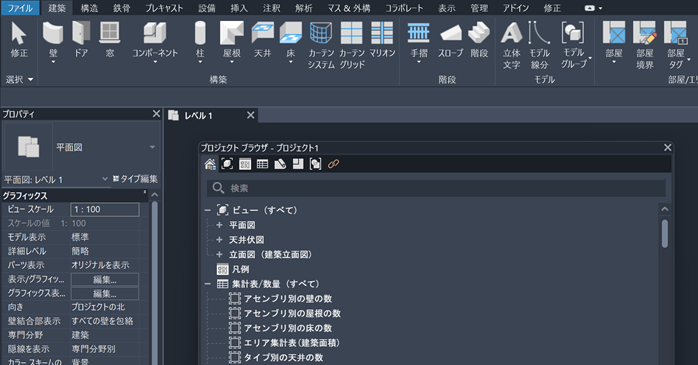Click the sheets roll icon in Project Browser

click(280, 164)
